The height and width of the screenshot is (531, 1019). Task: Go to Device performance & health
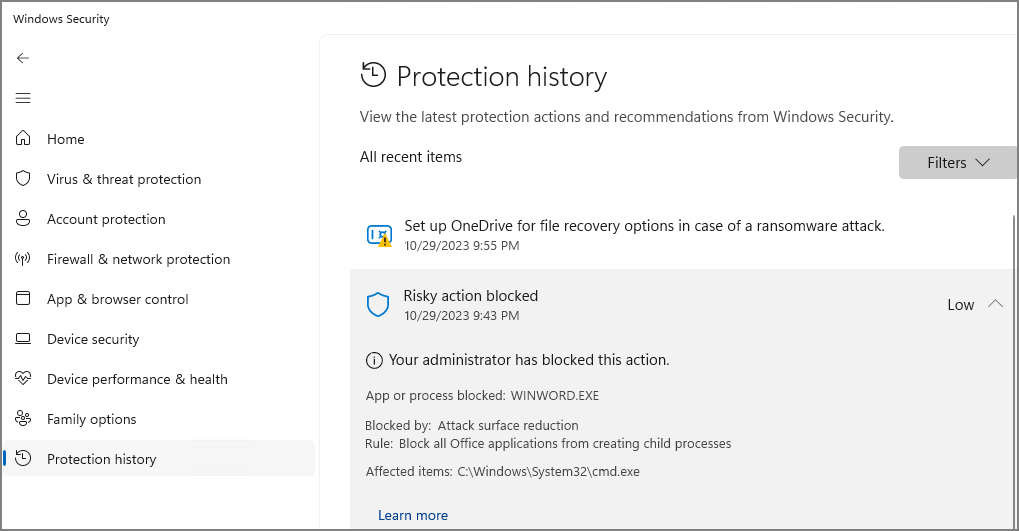click(137, 379)
